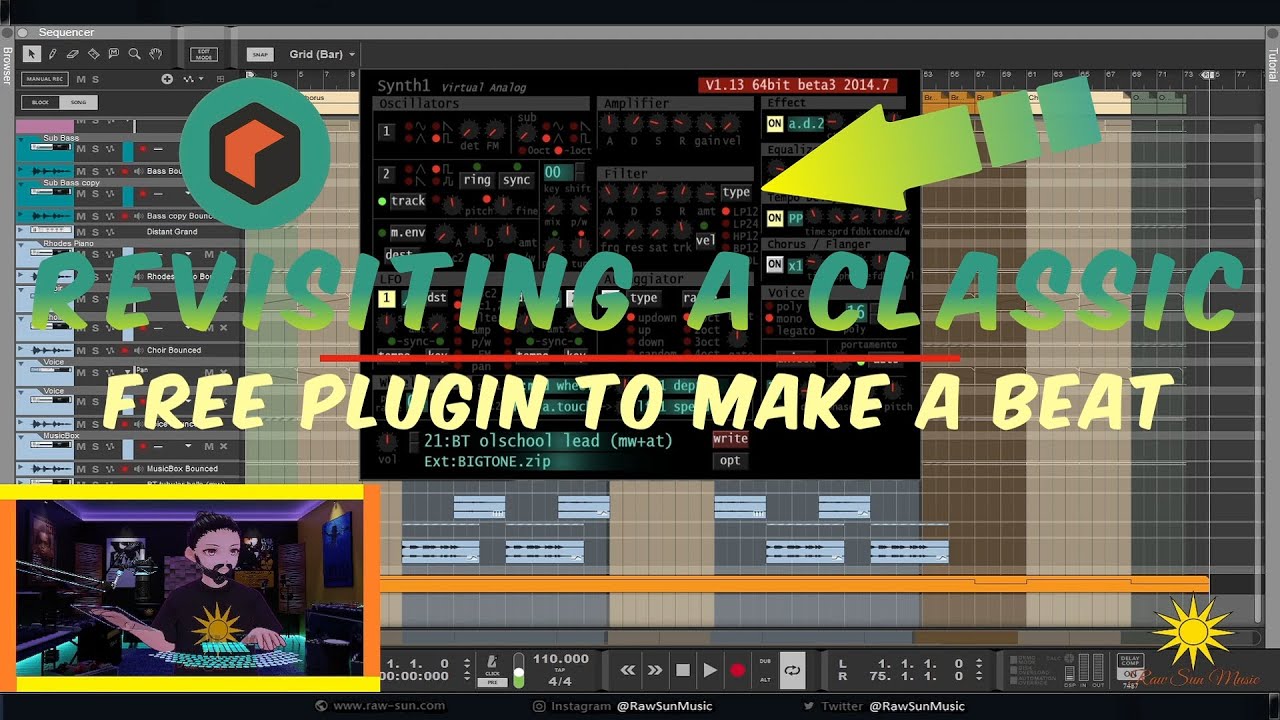The image size is (1280, 720).
Task: Open the Tutorial side panel
Action: point(1273,64)
